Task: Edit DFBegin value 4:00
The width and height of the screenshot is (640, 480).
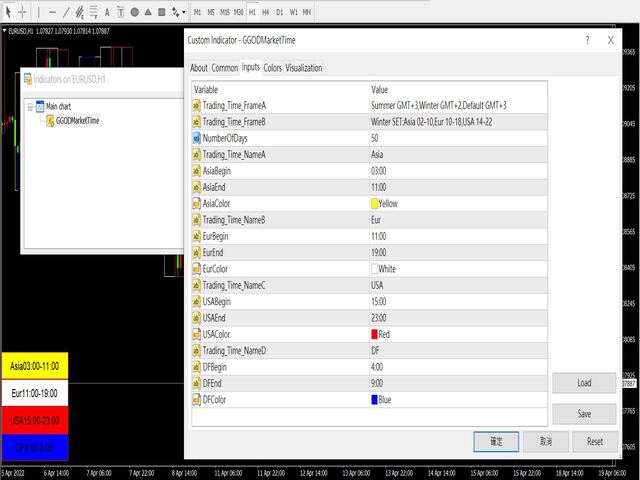Action: click(458, 367)
